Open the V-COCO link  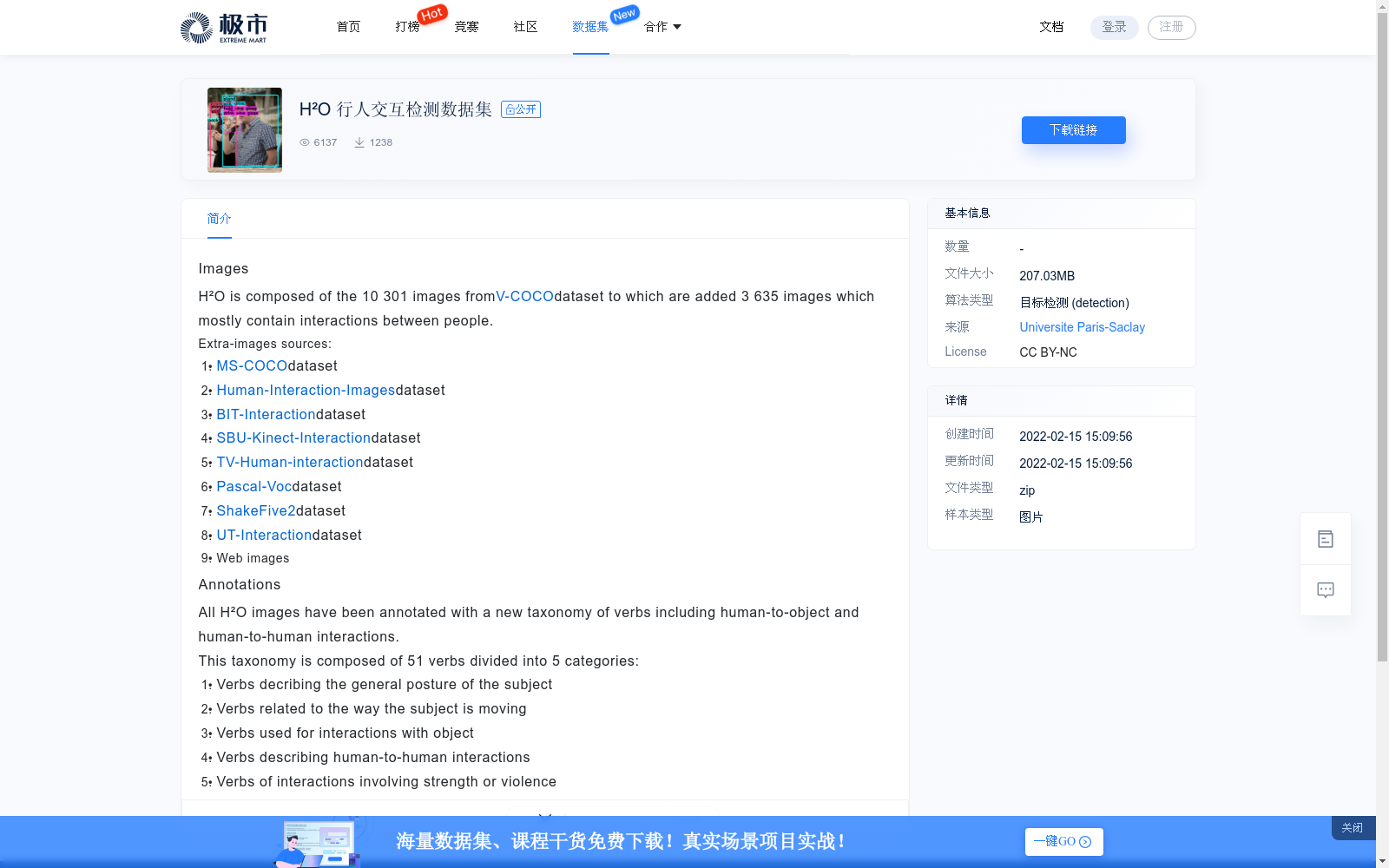(x=524, y=297)
